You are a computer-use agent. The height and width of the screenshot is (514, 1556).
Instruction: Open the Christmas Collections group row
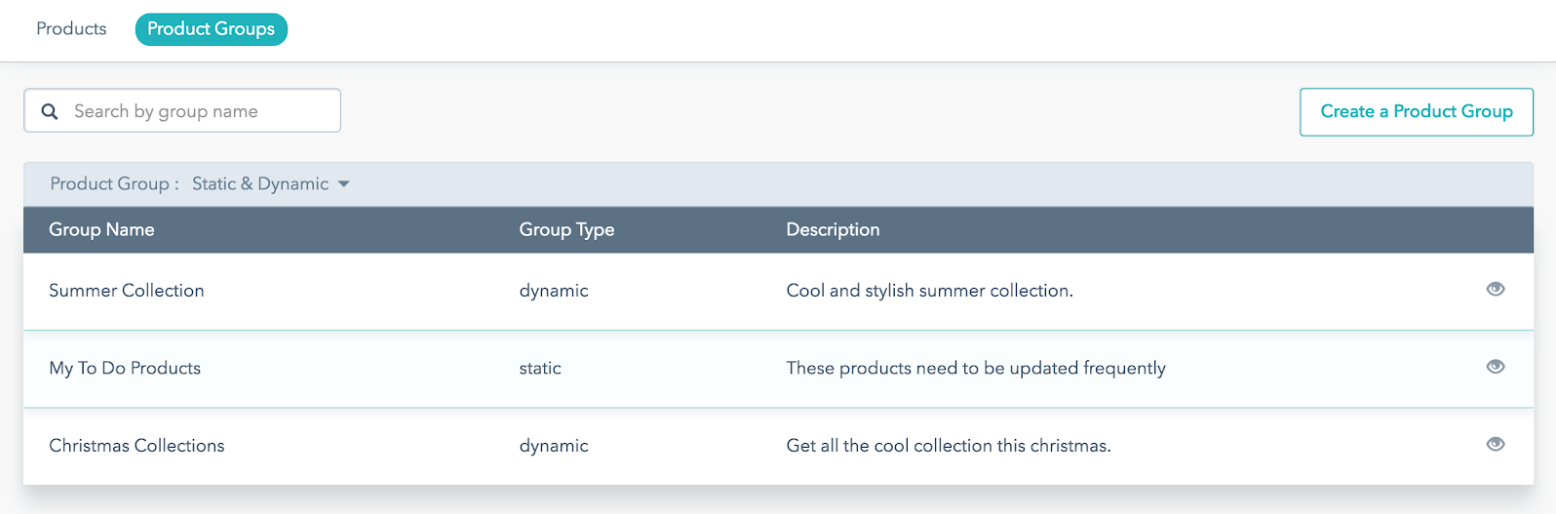[x=778, y=446]
